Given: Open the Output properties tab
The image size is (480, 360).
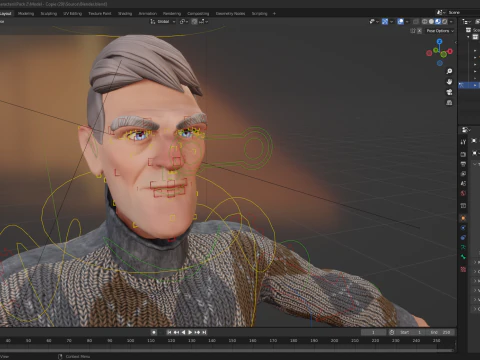Looking at the screenshot, I should pyautogui.click(x=463, y=164).
